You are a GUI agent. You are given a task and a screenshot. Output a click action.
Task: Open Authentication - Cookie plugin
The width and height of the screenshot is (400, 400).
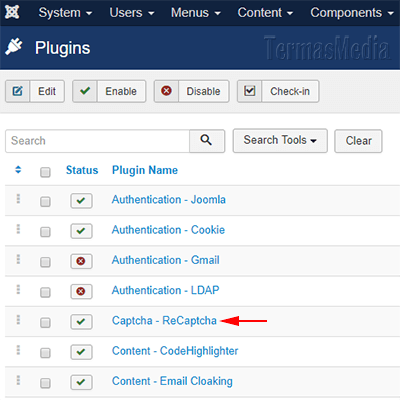pyautogui.click(x=168, y=230)
